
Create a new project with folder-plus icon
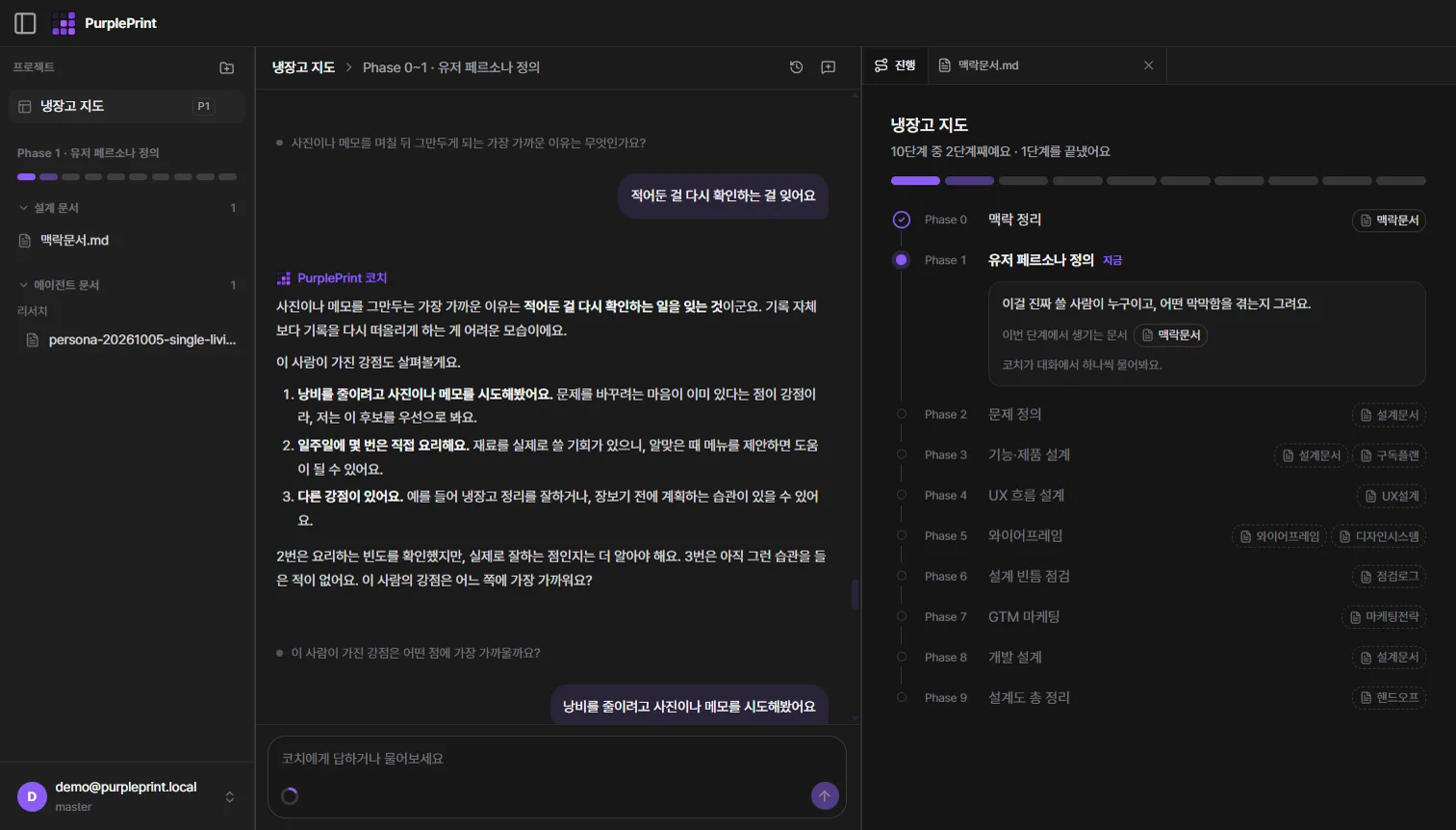[227, 67]
